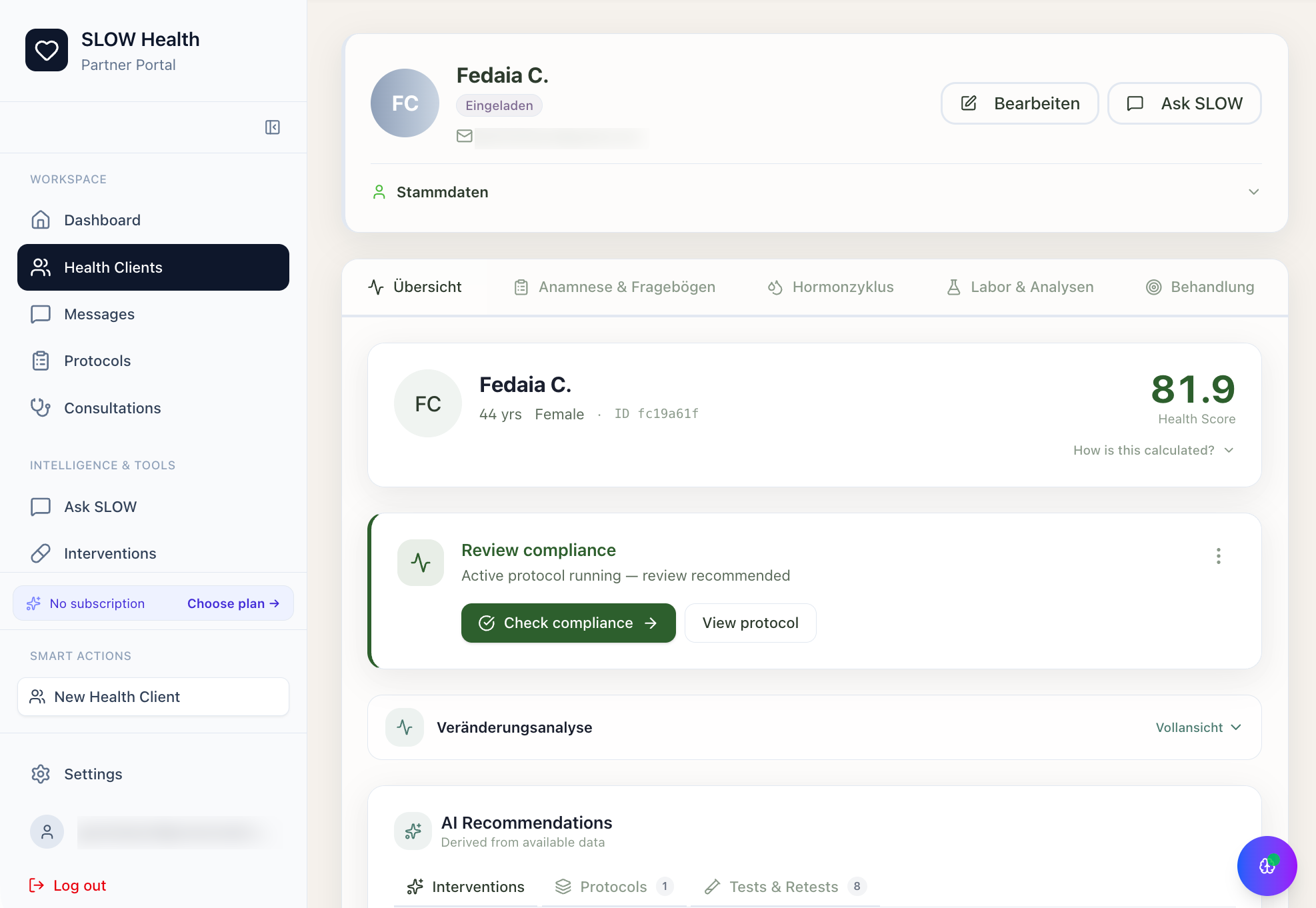Screen dimensions: 1316x908
Task: Open the floating AI assistant button
Action: click(x=1267, y=866)
